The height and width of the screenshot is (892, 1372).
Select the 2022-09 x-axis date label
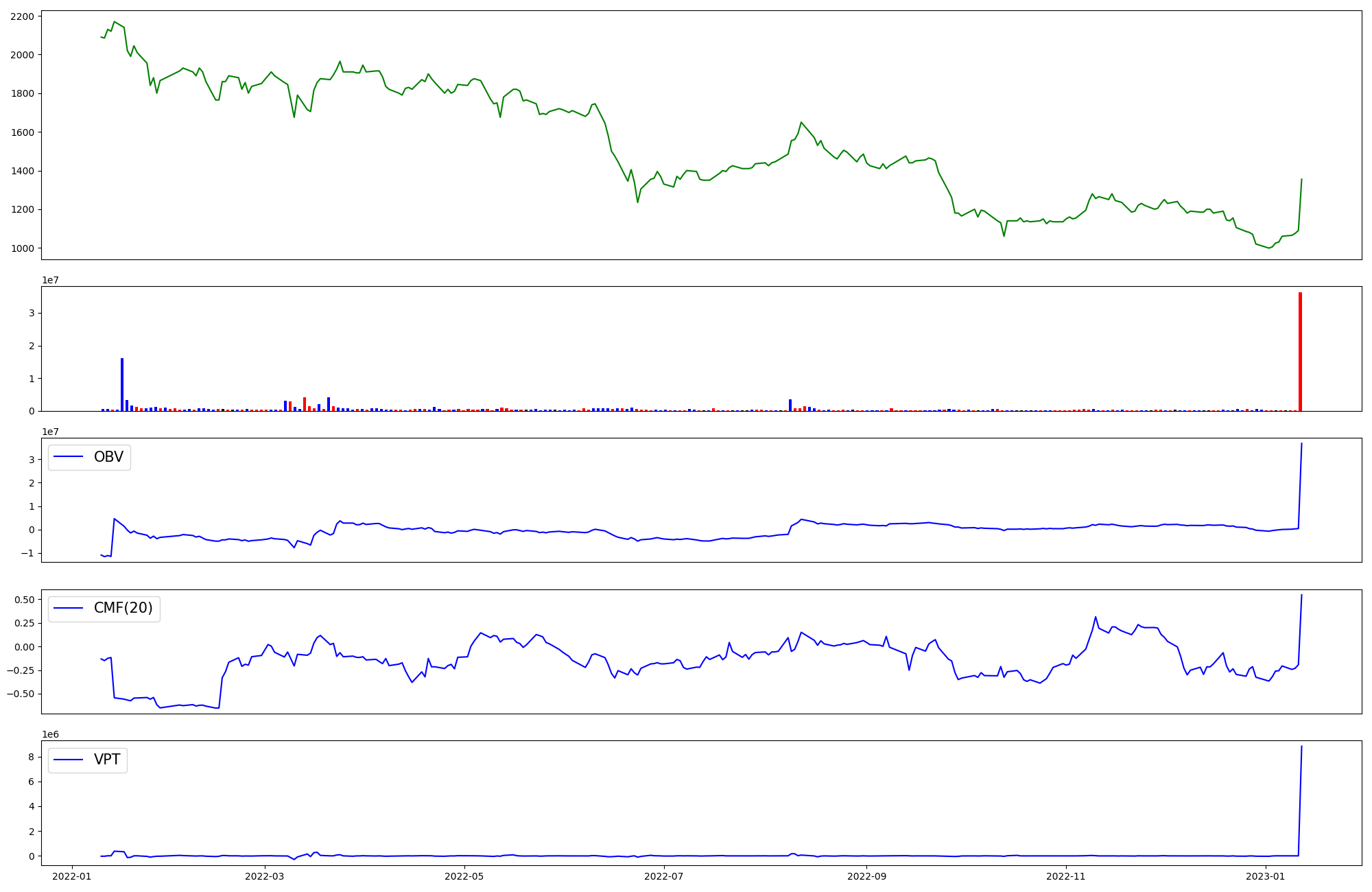tap(867, 876)
